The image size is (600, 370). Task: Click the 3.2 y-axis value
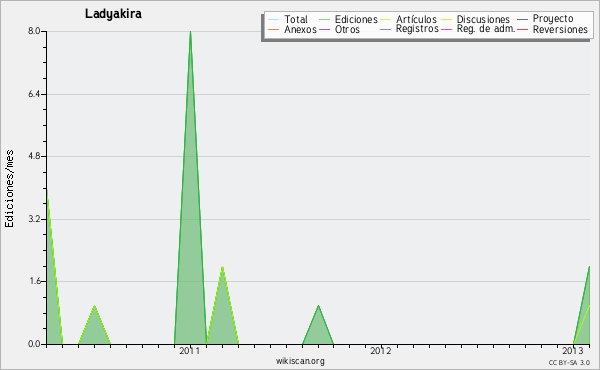[34, 219]
